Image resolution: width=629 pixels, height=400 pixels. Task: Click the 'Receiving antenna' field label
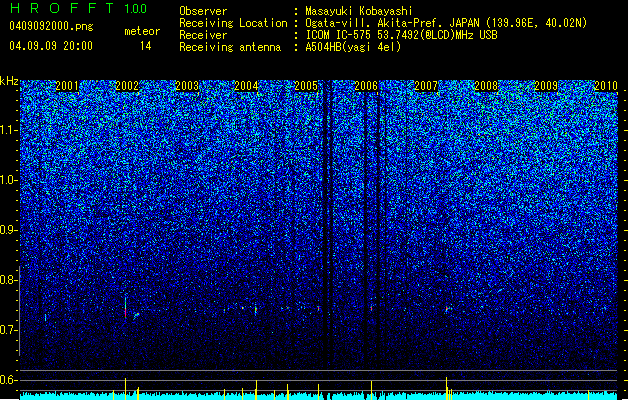[230, 47]
